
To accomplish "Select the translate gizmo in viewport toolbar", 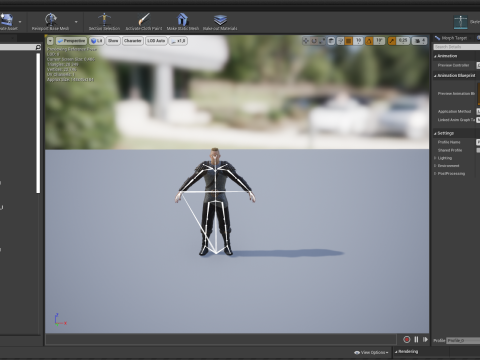I will (305, 41).
